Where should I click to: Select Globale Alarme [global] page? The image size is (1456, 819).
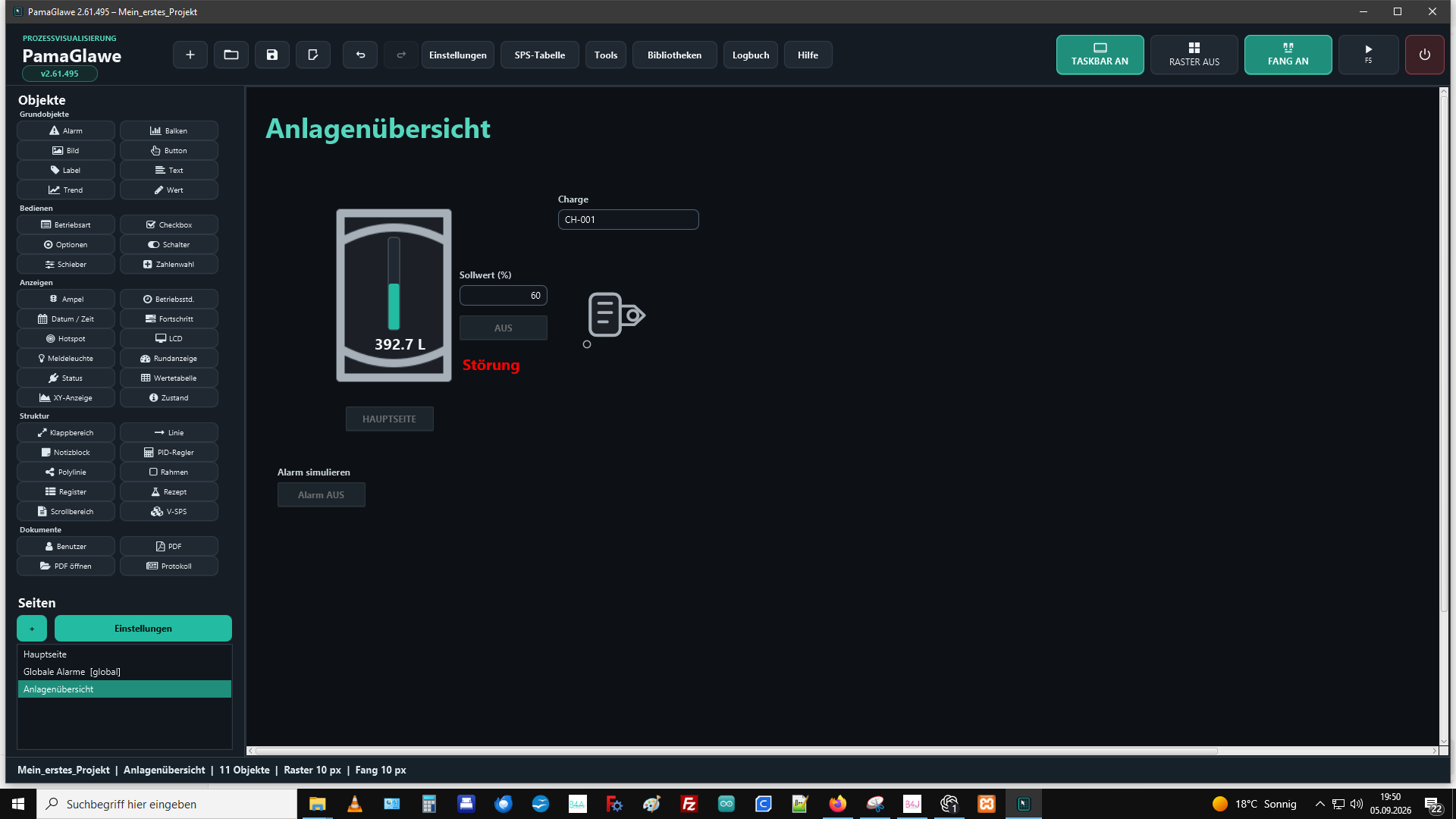point(124,672)
